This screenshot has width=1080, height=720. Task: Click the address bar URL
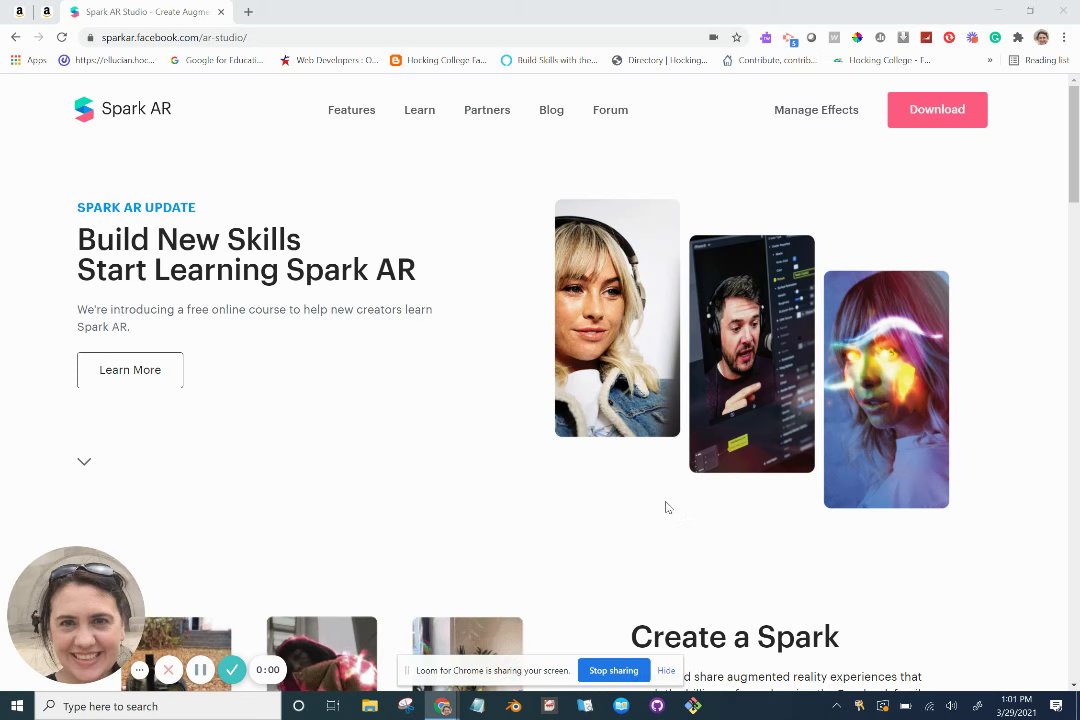[x=174, y=38]
